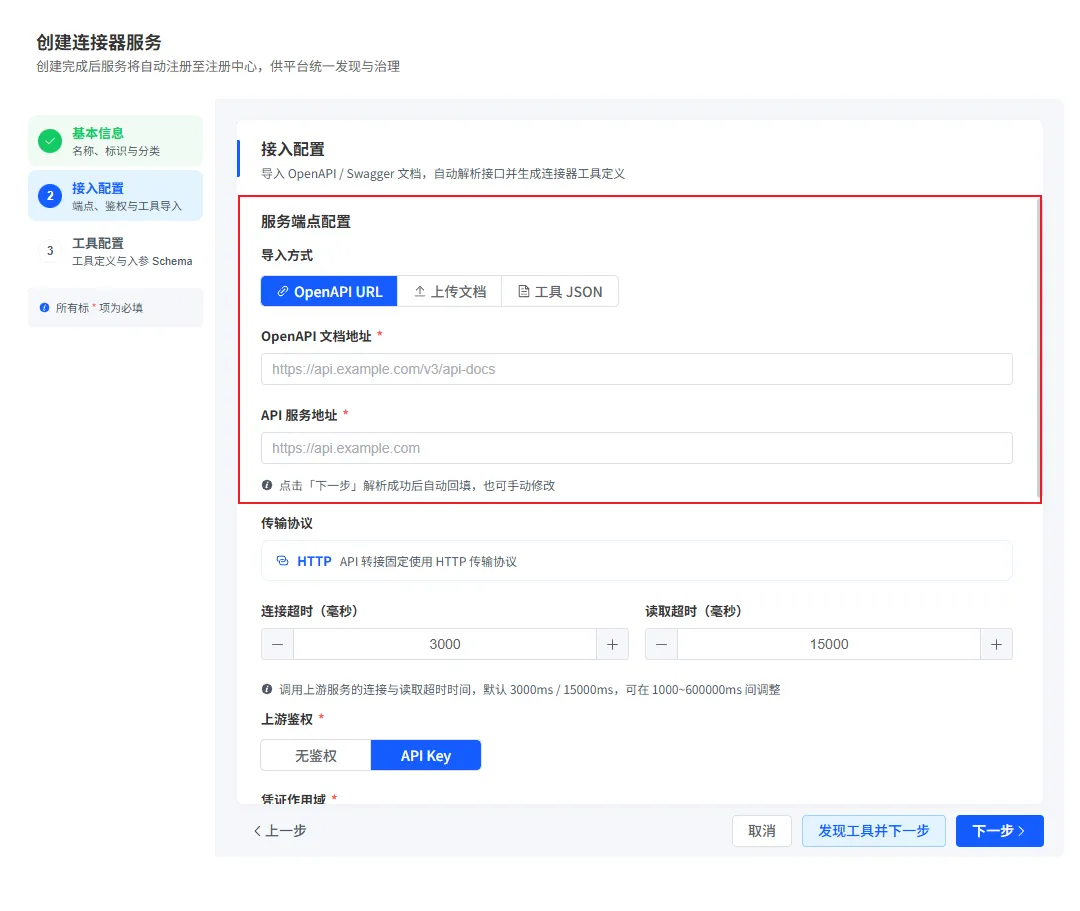
Task: Click the info icon beside 点击「下一步」hint
Action: tap(267, 485)
